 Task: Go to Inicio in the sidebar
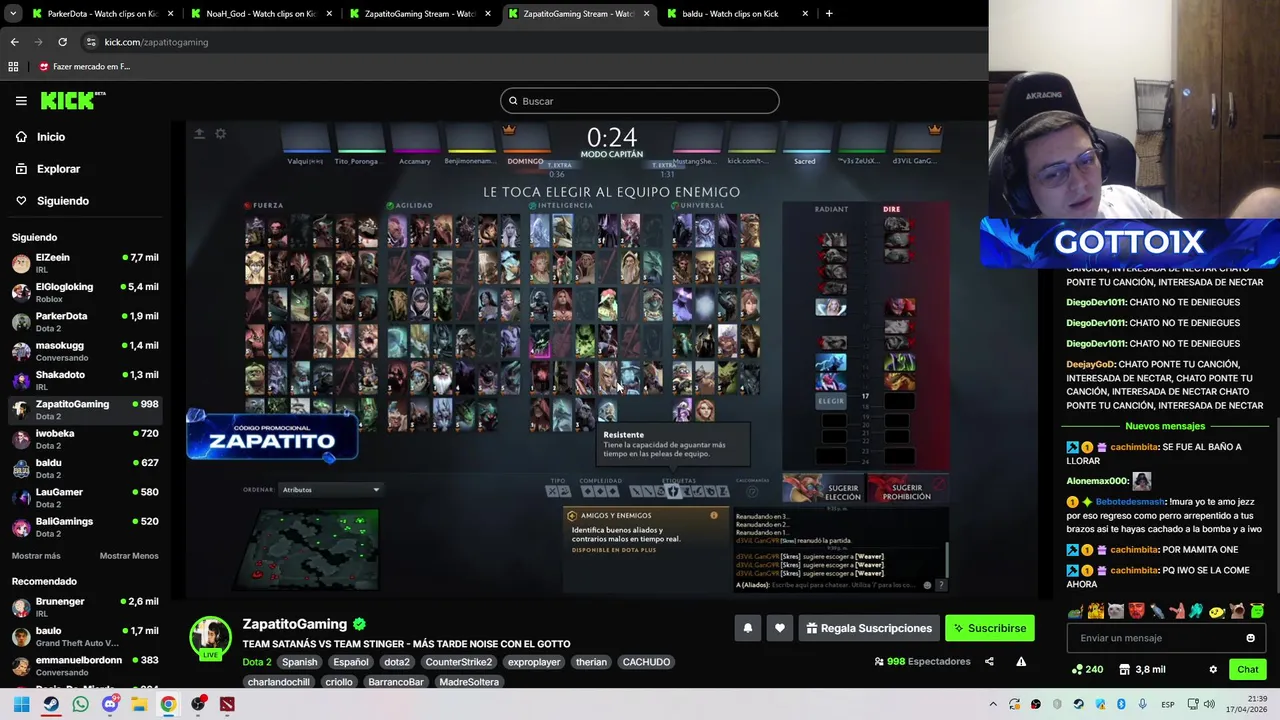pyautogui.click(x=50, y=137)
